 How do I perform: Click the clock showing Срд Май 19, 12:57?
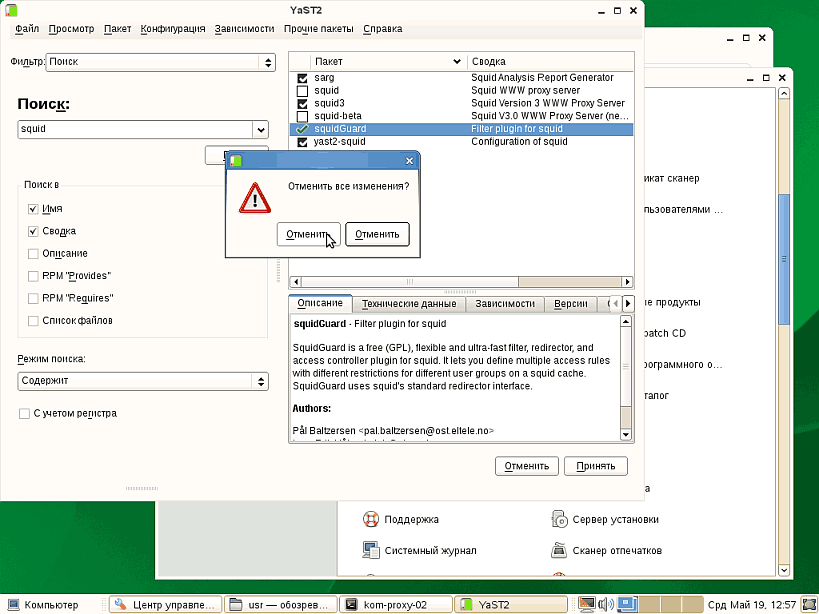(x=752, y=605)
